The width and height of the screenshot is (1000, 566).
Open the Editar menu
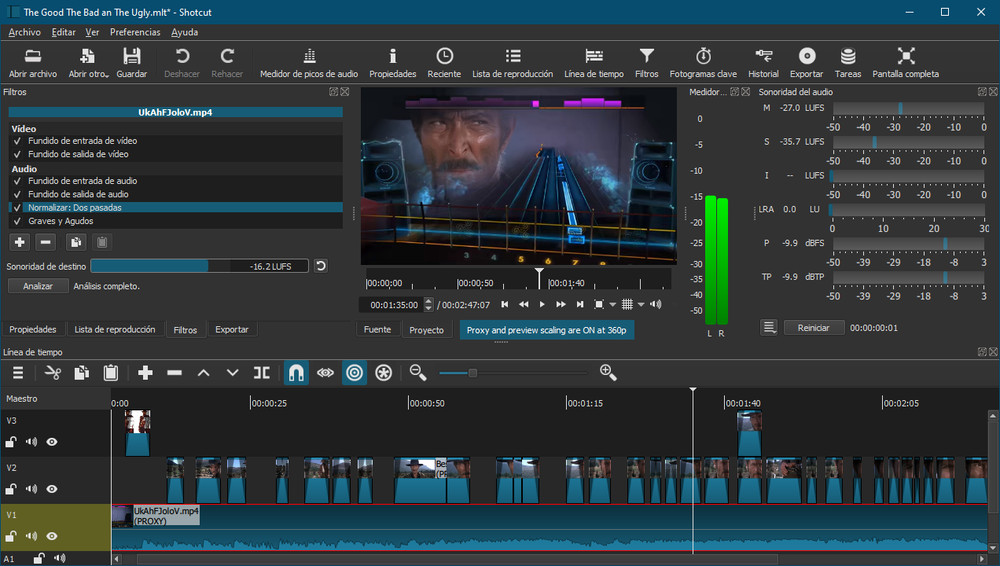pos(63,32)
